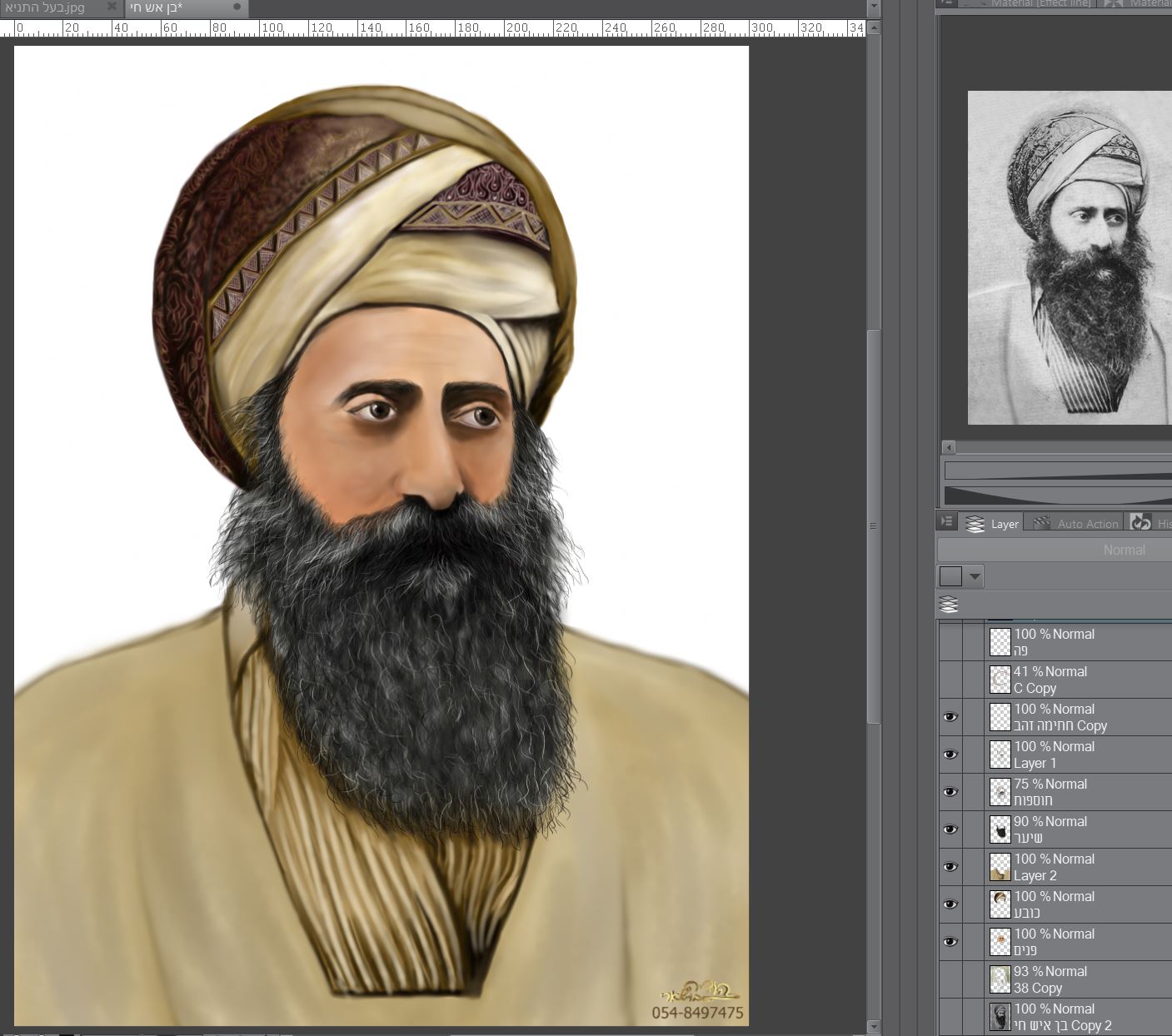Toggle visibility of Layer 2

950,867
